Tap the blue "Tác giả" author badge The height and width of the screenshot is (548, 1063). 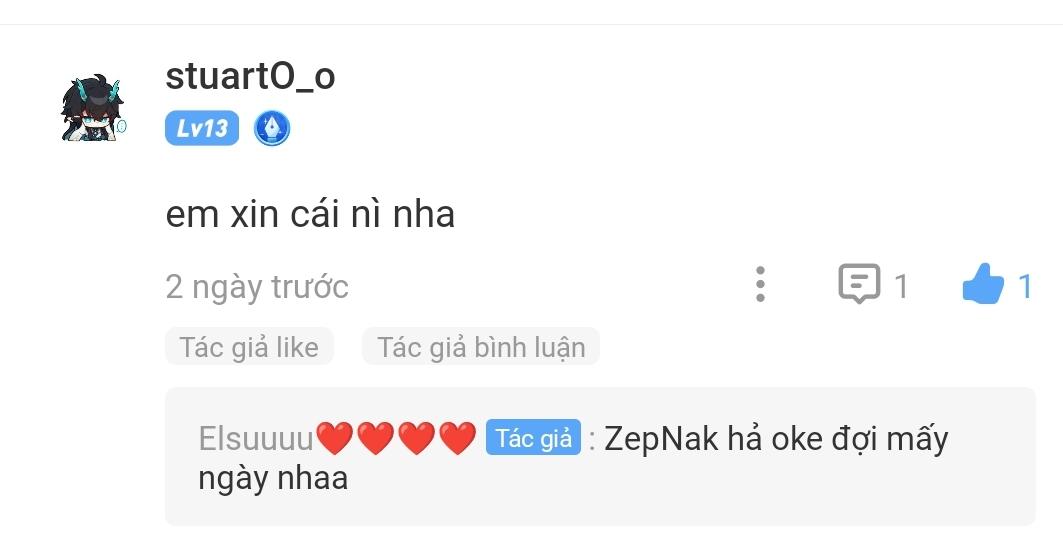(534, 437)
